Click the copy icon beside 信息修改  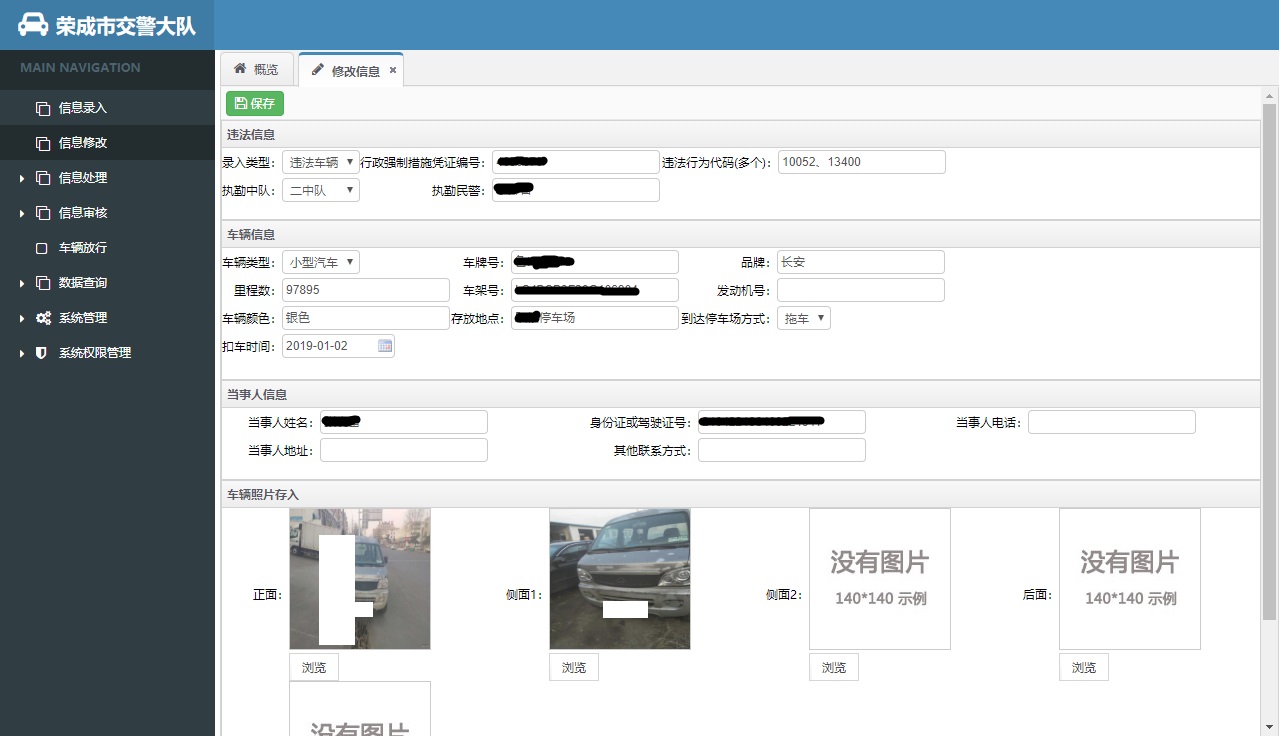42,143
